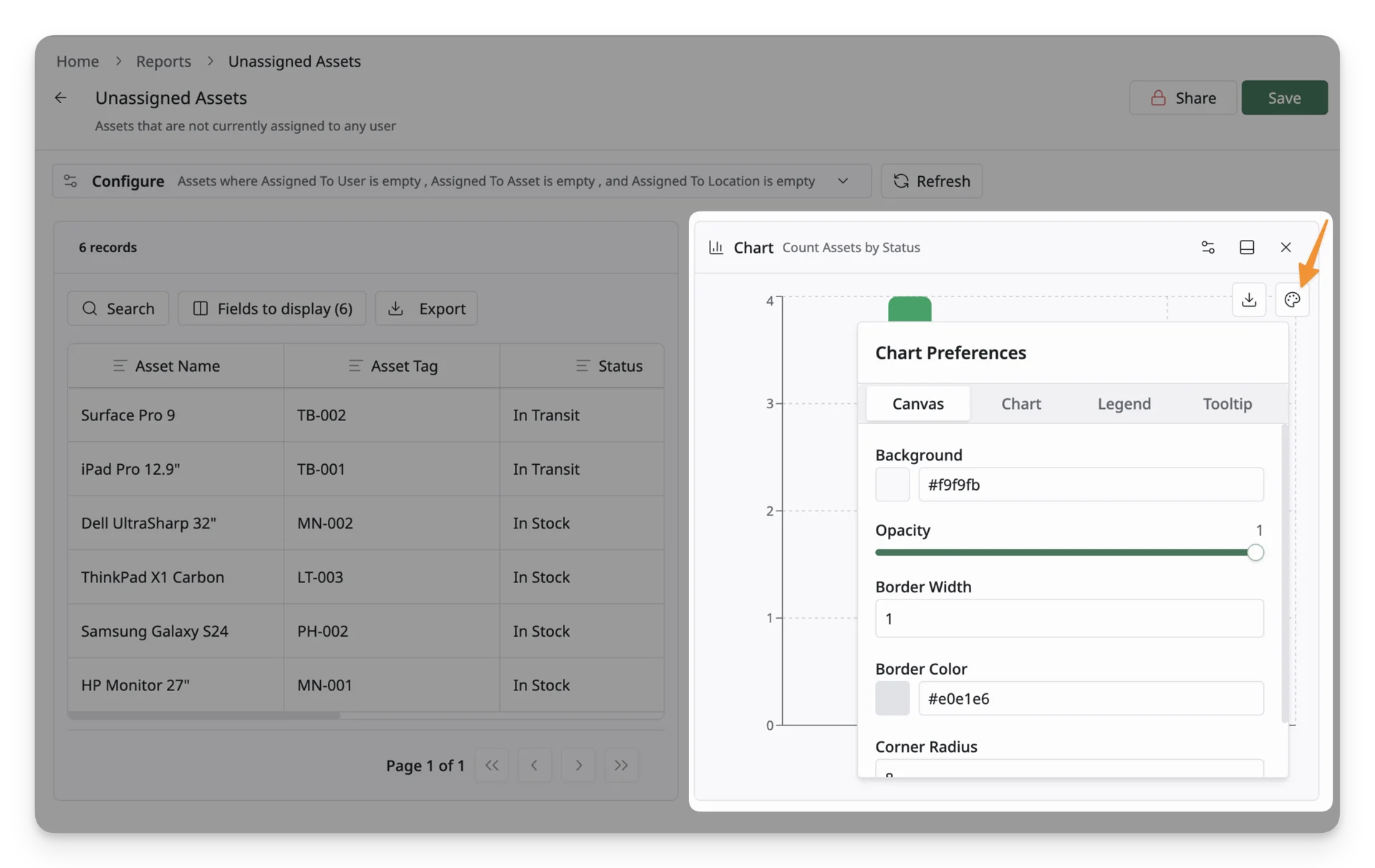This screenshot has height=868, width=1375.
Task: Select the Chart preferences tab
Action: coord(1021,403)
